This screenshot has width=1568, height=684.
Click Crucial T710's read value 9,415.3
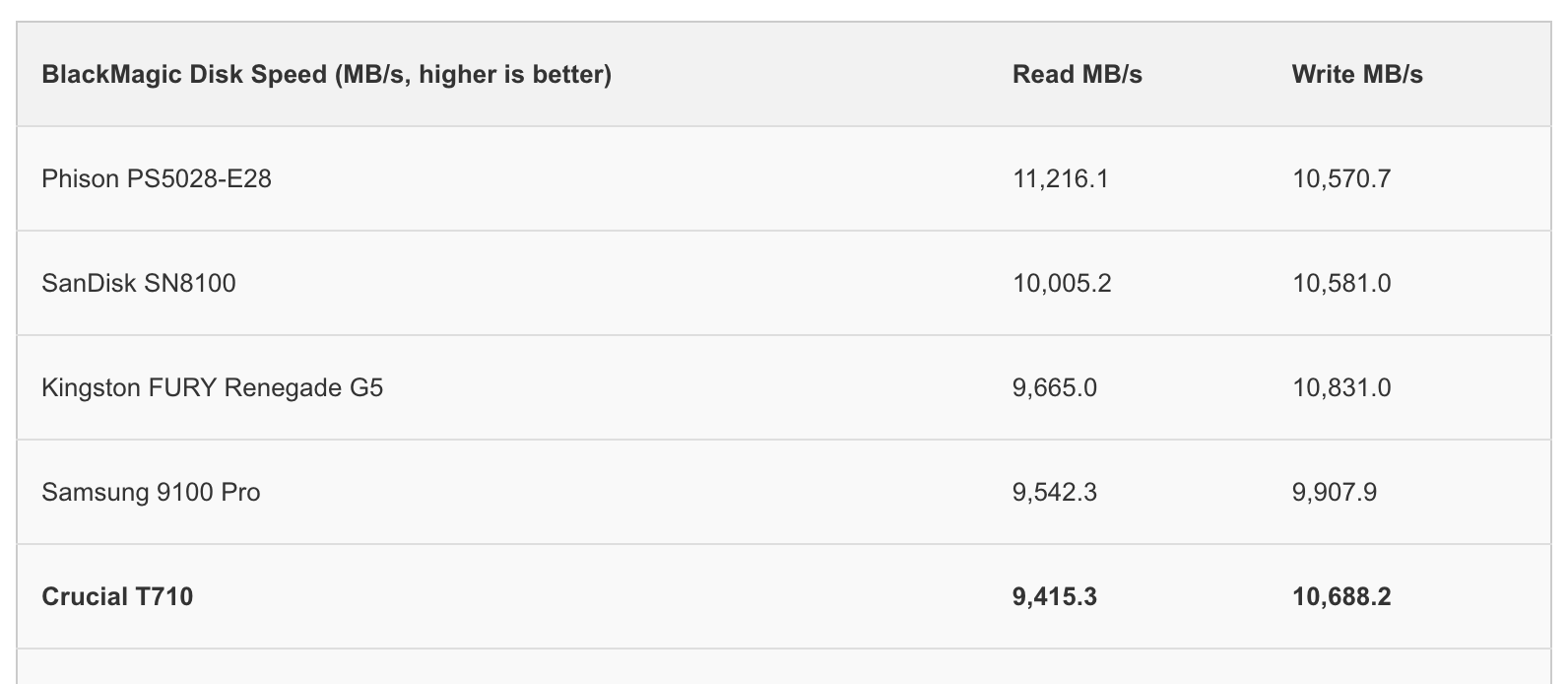coord(1054,597)
